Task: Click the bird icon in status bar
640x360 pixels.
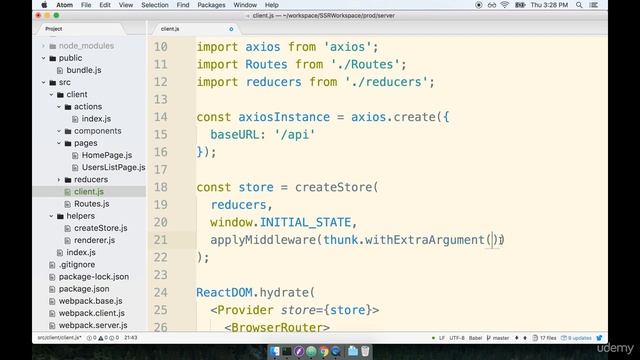Action: tap(599, 338)
